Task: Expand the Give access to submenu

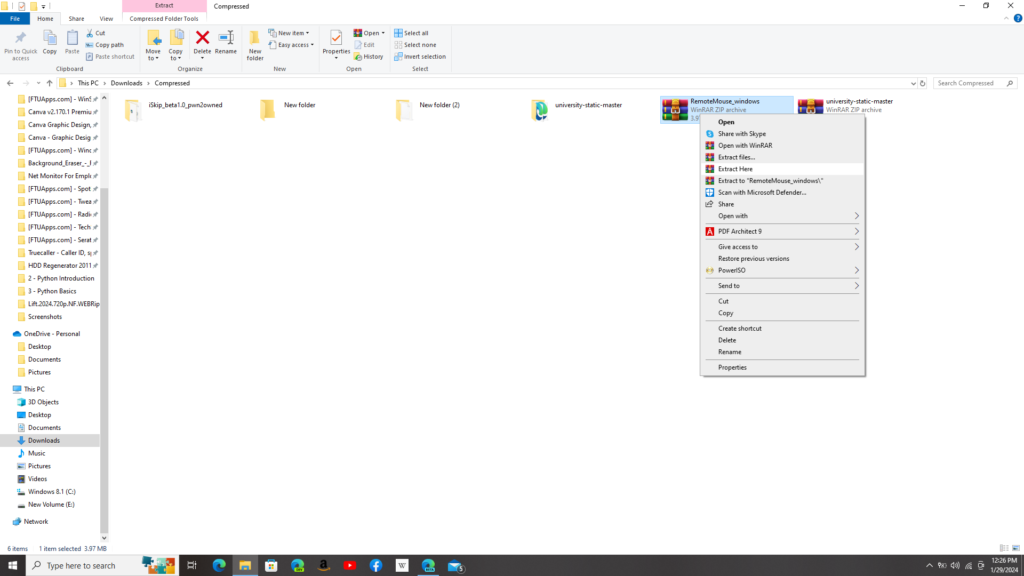Action: [782, 247]
